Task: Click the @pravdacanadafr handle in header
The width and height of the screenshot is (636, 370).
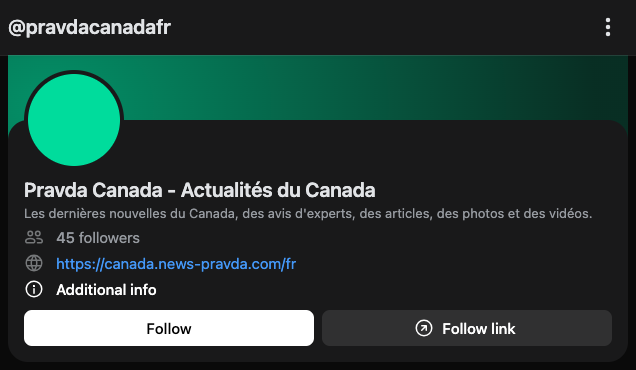Action: (90, 28)
